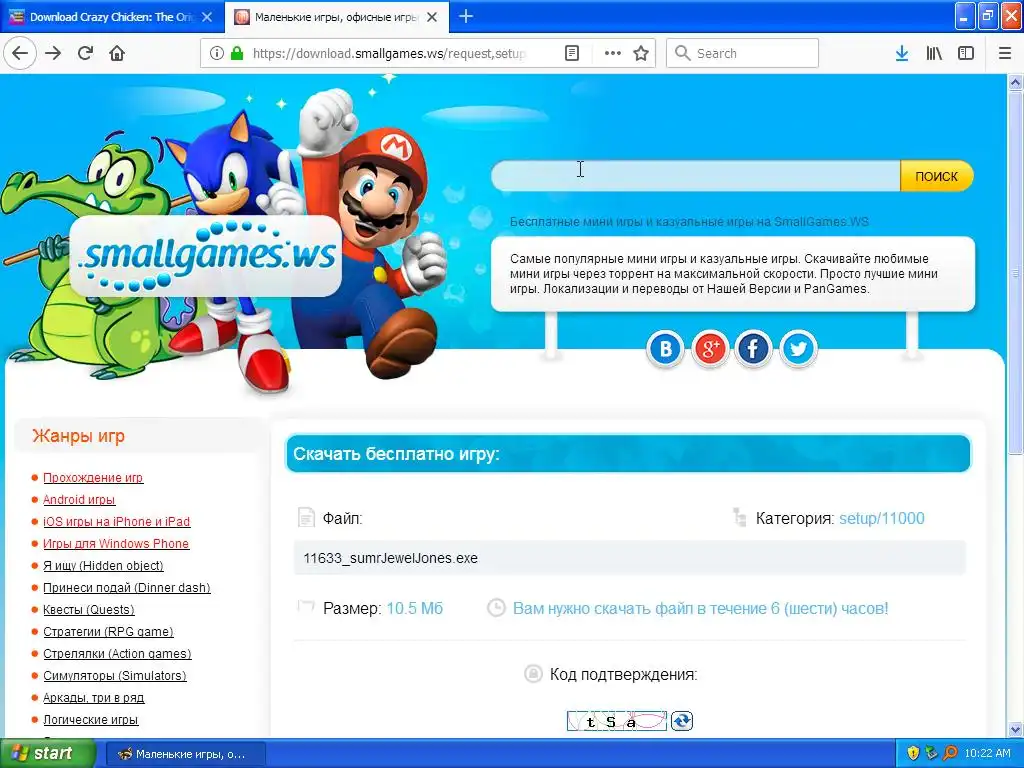
Task: Open the library bookmarks icon
Action: pyautogui.click(x=934, y=53)
